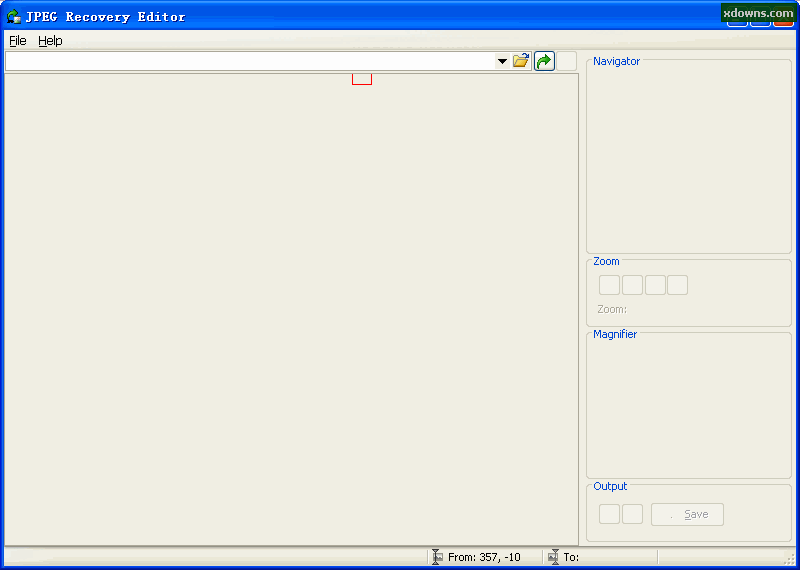The image size is (800, 570).
Task: Click the first button in Output panel
Action: 609,514
